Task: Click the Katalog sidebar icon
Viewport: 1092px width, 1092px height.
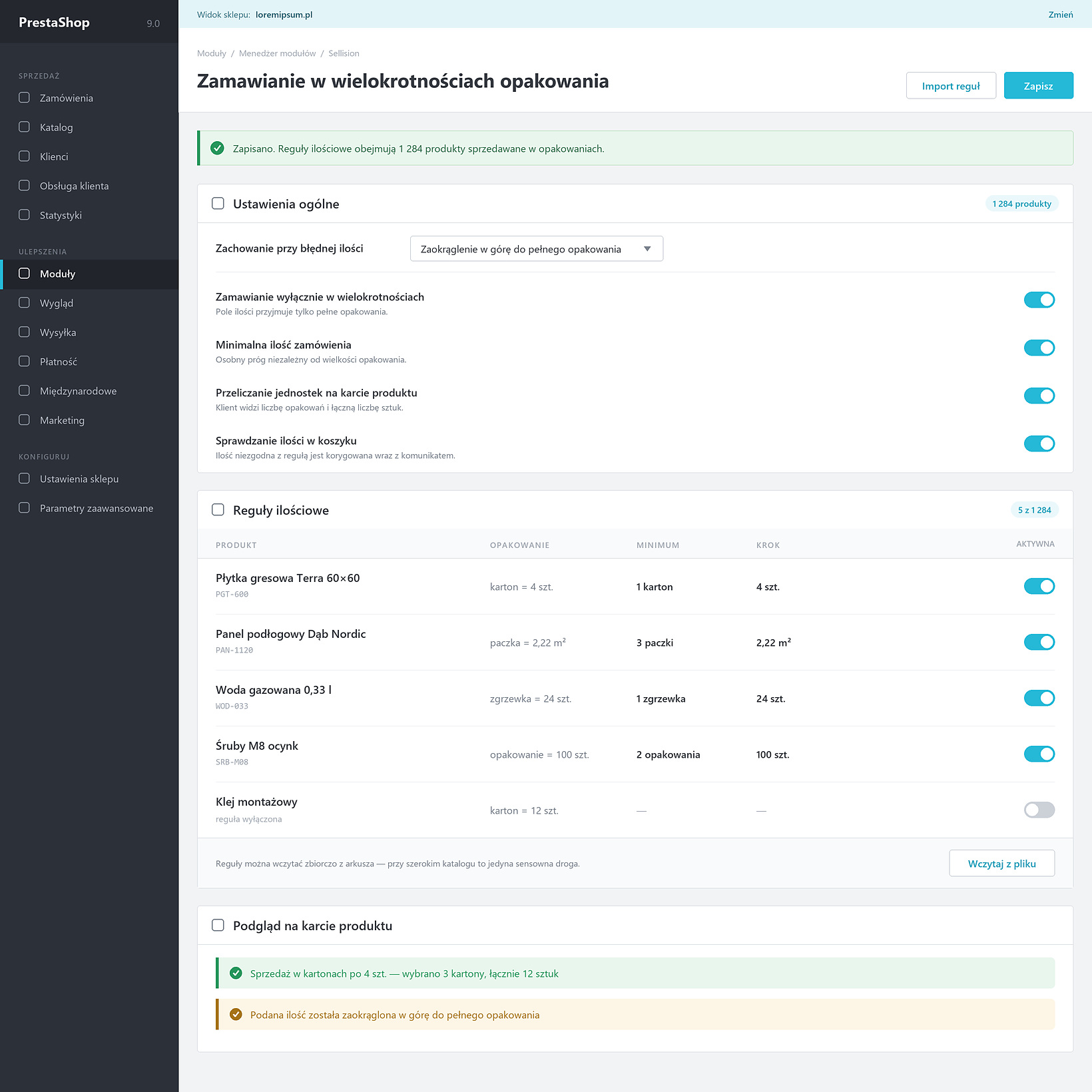Action: [24, 127]
